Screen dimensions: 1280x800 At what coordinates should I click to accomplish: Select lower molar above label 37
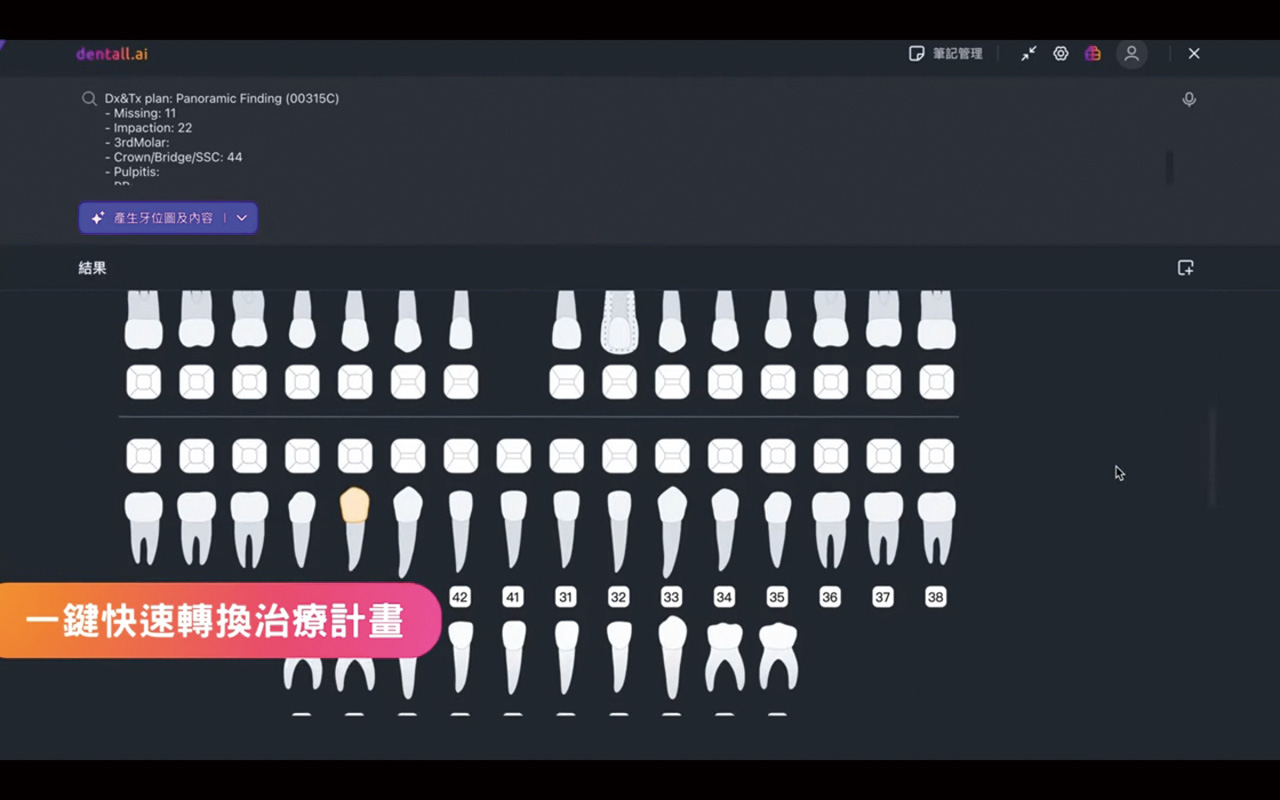click(883, 529)
